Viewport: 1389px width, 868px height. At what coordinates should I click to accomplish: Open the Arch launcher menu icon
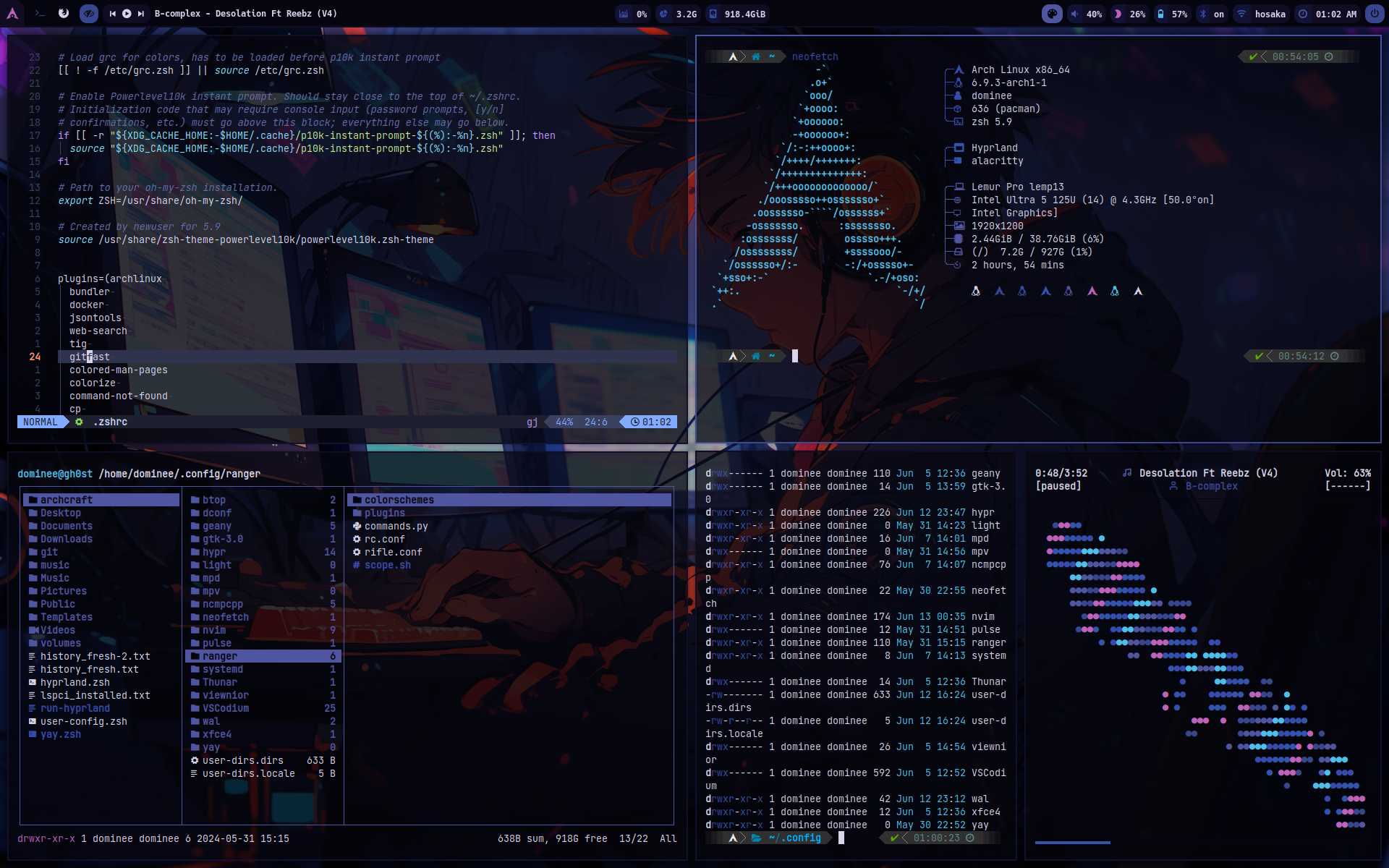point(12,14)
